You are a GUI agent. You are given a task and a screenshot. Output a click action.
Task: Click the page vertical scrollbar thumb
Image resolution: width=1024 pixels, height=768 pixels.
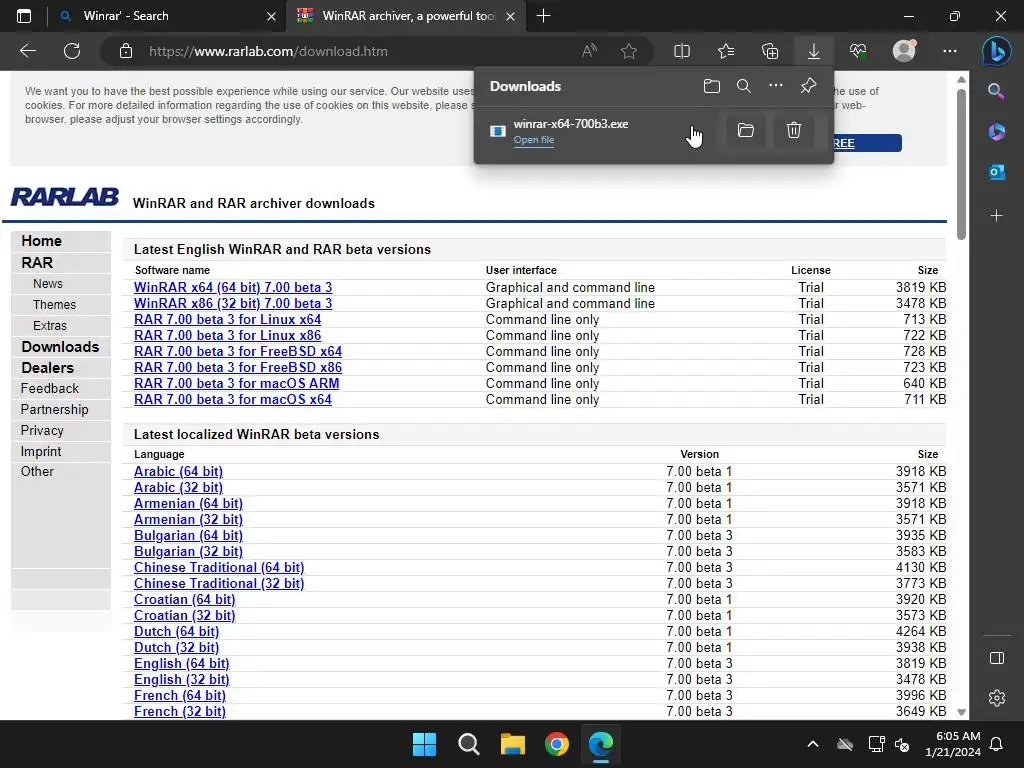[961, 163]
